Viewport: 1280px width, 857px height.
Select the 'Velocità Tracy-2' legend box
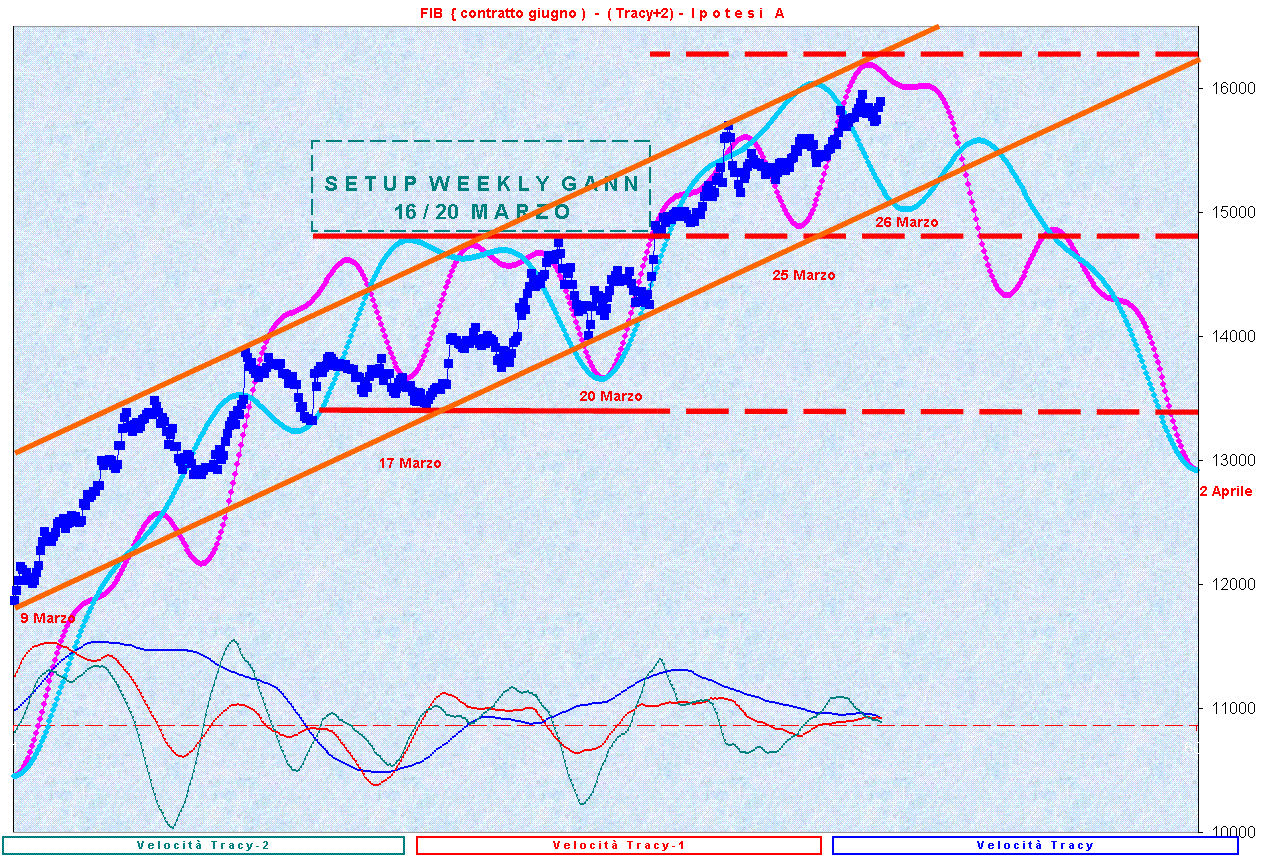tap(203, 845)
